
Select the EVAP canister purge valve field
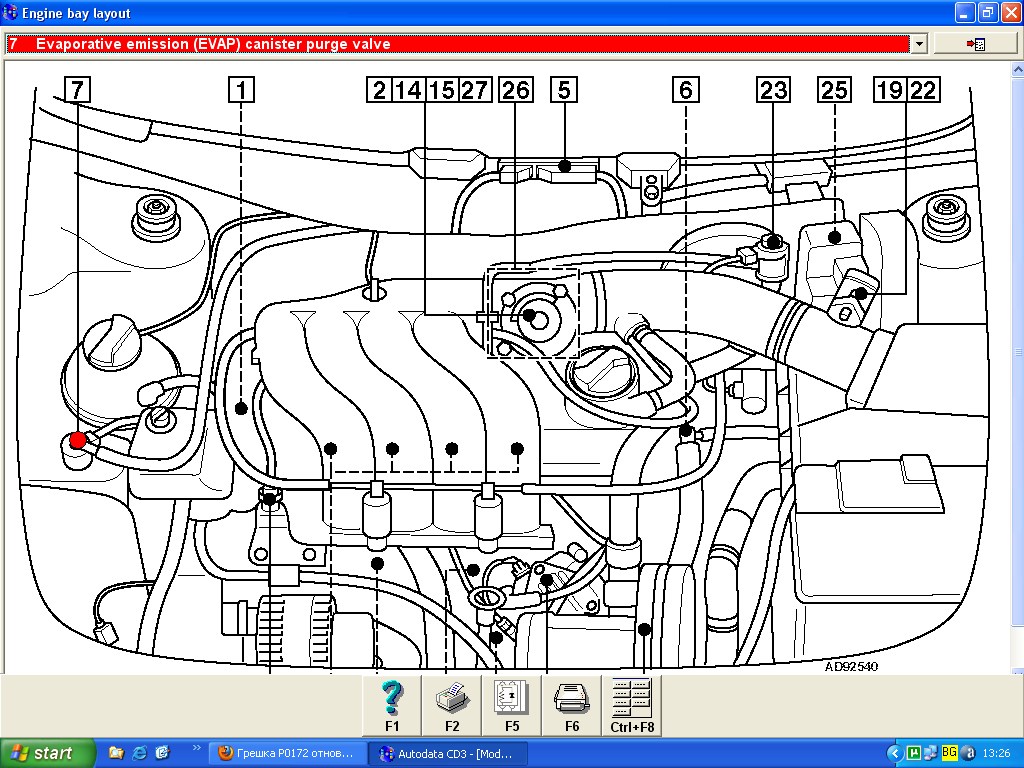point(460,44)
